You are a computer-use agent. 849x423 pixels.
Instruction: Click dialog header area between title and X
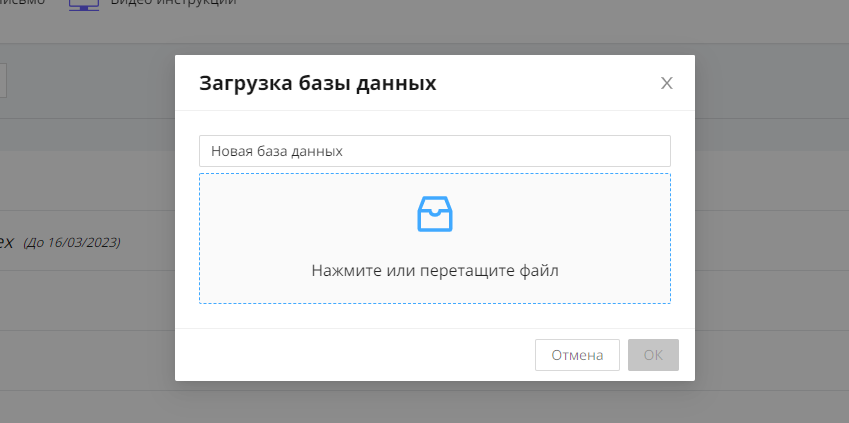point(550,83)
